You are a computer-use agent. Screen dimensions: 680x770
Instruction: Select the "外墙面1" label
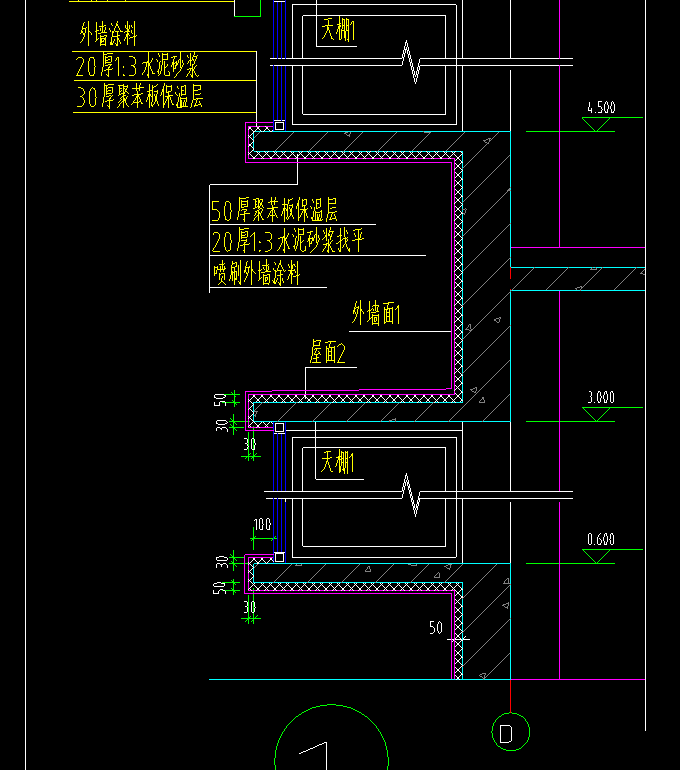(376, 313)
